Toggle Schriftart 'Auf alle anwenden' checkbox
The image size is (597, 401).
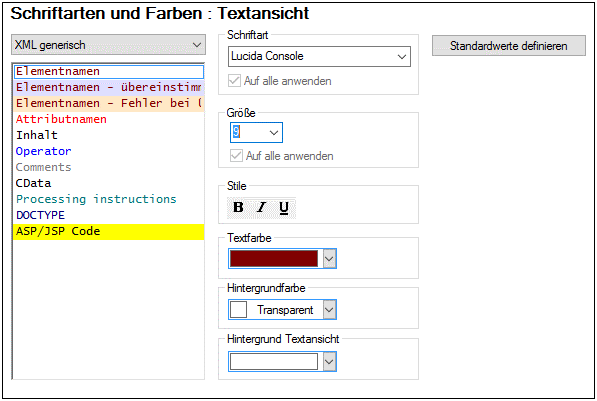click(x=234, y=81)
